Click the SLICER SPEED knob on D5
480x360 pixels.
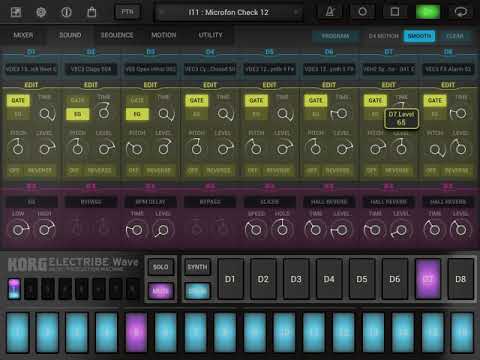[x=255, y=230]
